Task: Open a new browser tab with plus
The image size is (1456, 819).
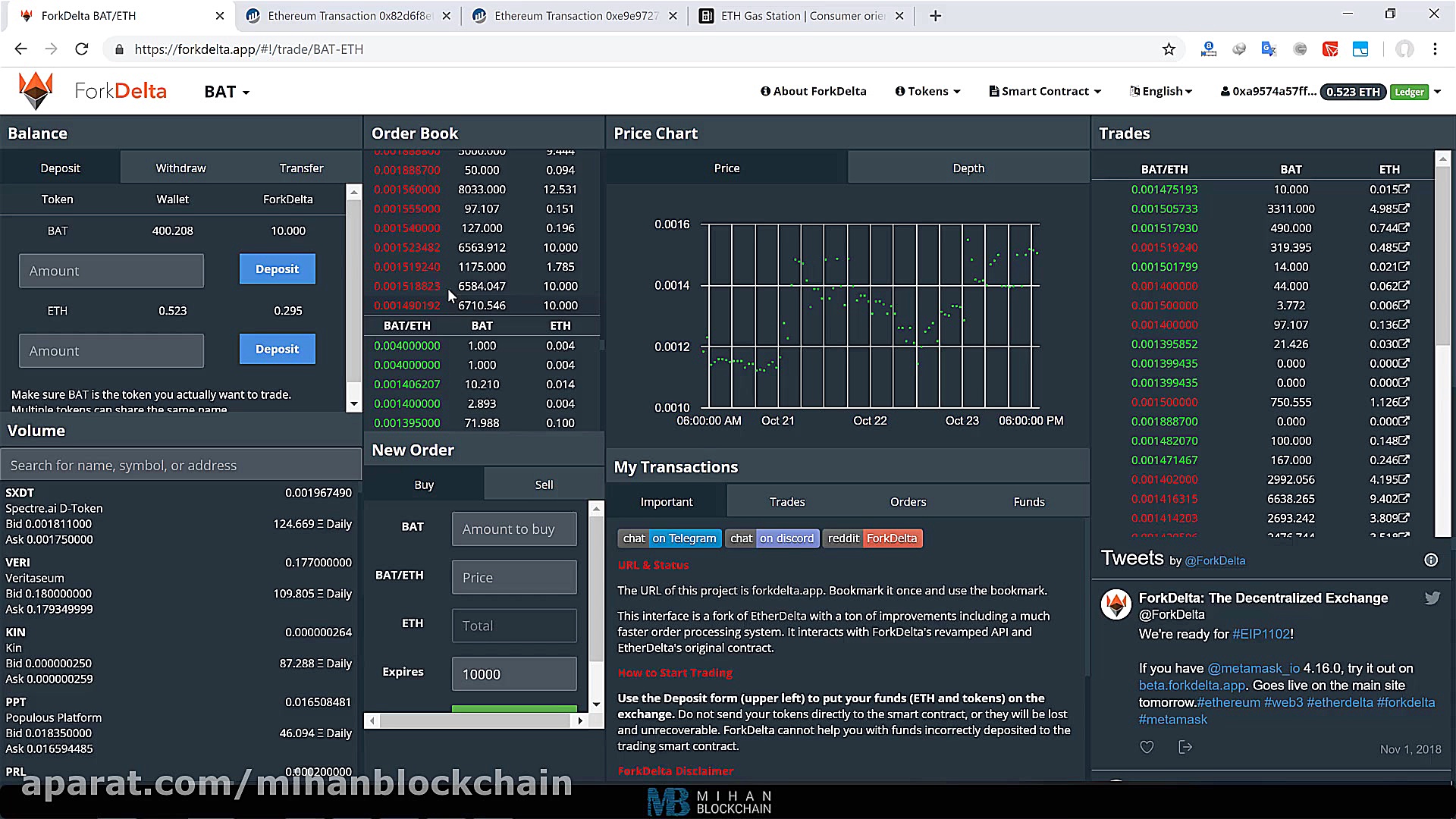Action: point(935,16)
